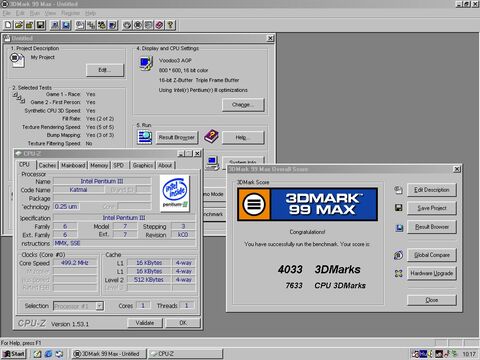The width and height of the screenshot is (480, 360).
Task: Click the Validate button in CPU-Z
Action: (x=145, y=323)
